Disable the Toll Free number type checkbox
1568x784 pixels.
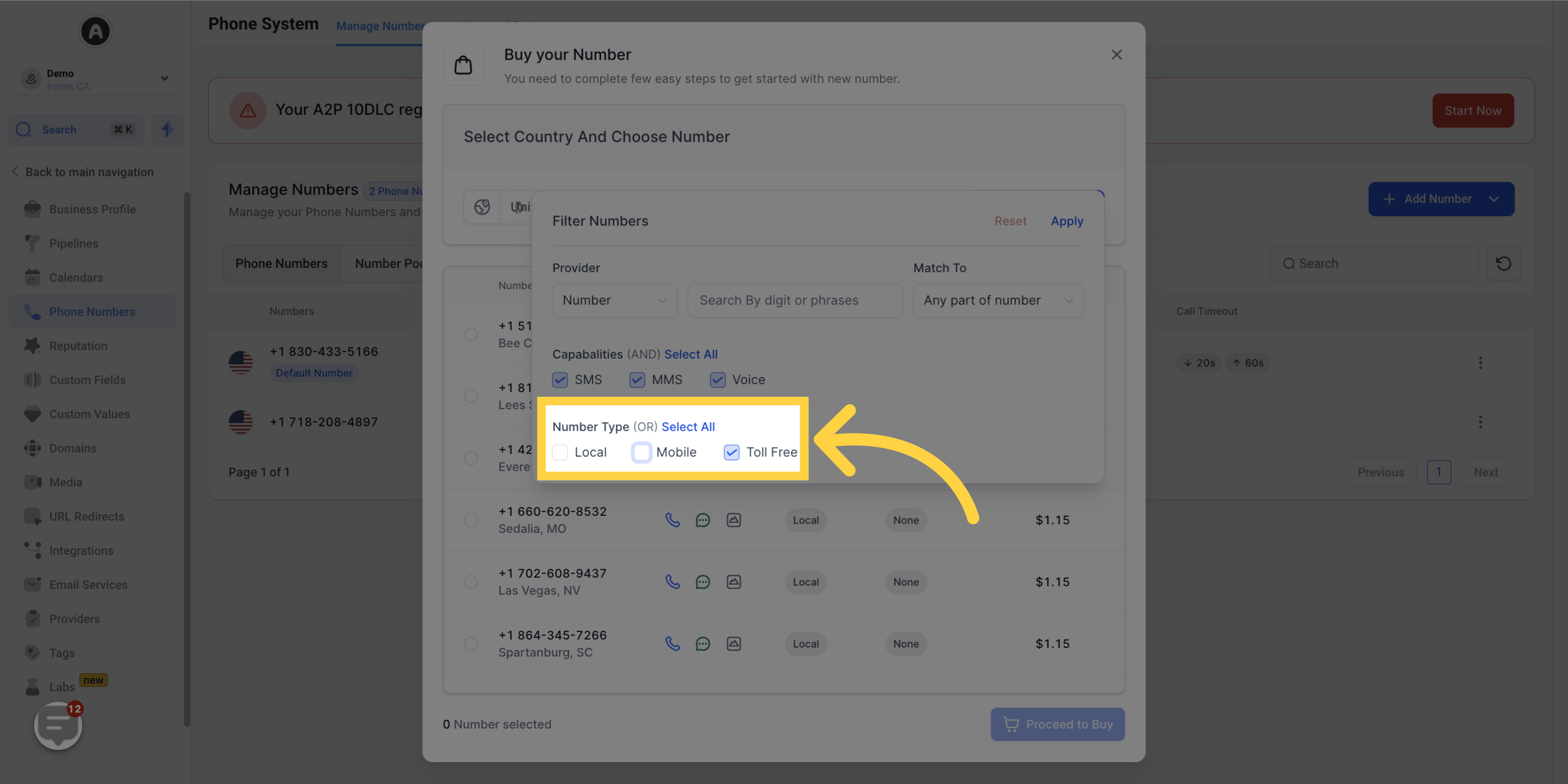(732, 452)
